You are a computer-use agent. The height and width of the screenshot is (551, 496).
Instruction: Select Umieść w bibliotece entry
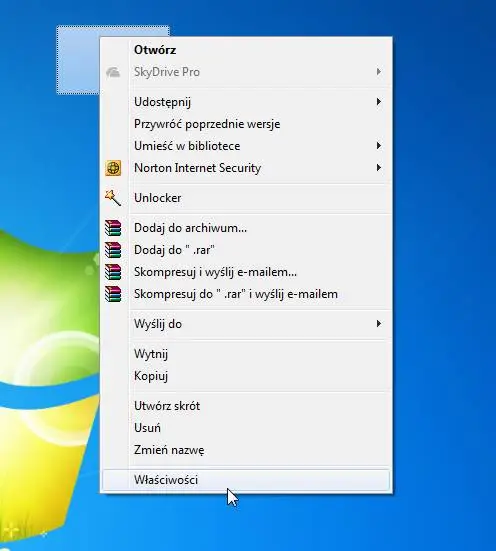click(246, 146)
